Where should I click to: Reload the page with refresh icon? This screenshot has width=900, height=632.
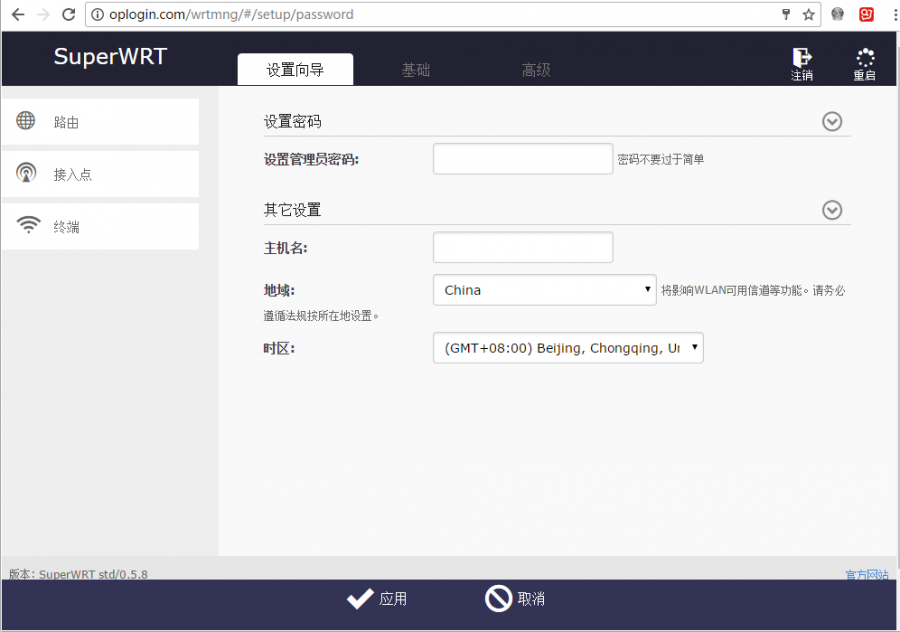tap(68, 14)
